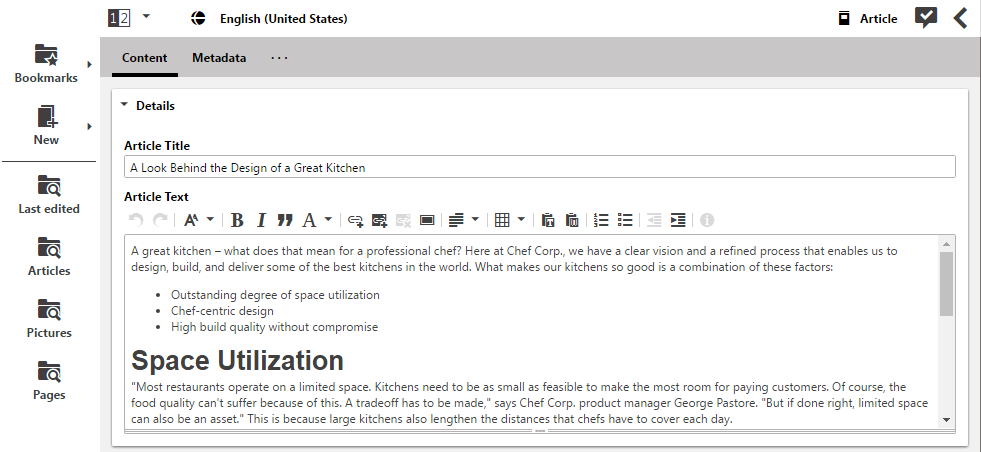Toggle italic formatting
The width and height of the screenshot is (981, 452).
coord(262,220)
